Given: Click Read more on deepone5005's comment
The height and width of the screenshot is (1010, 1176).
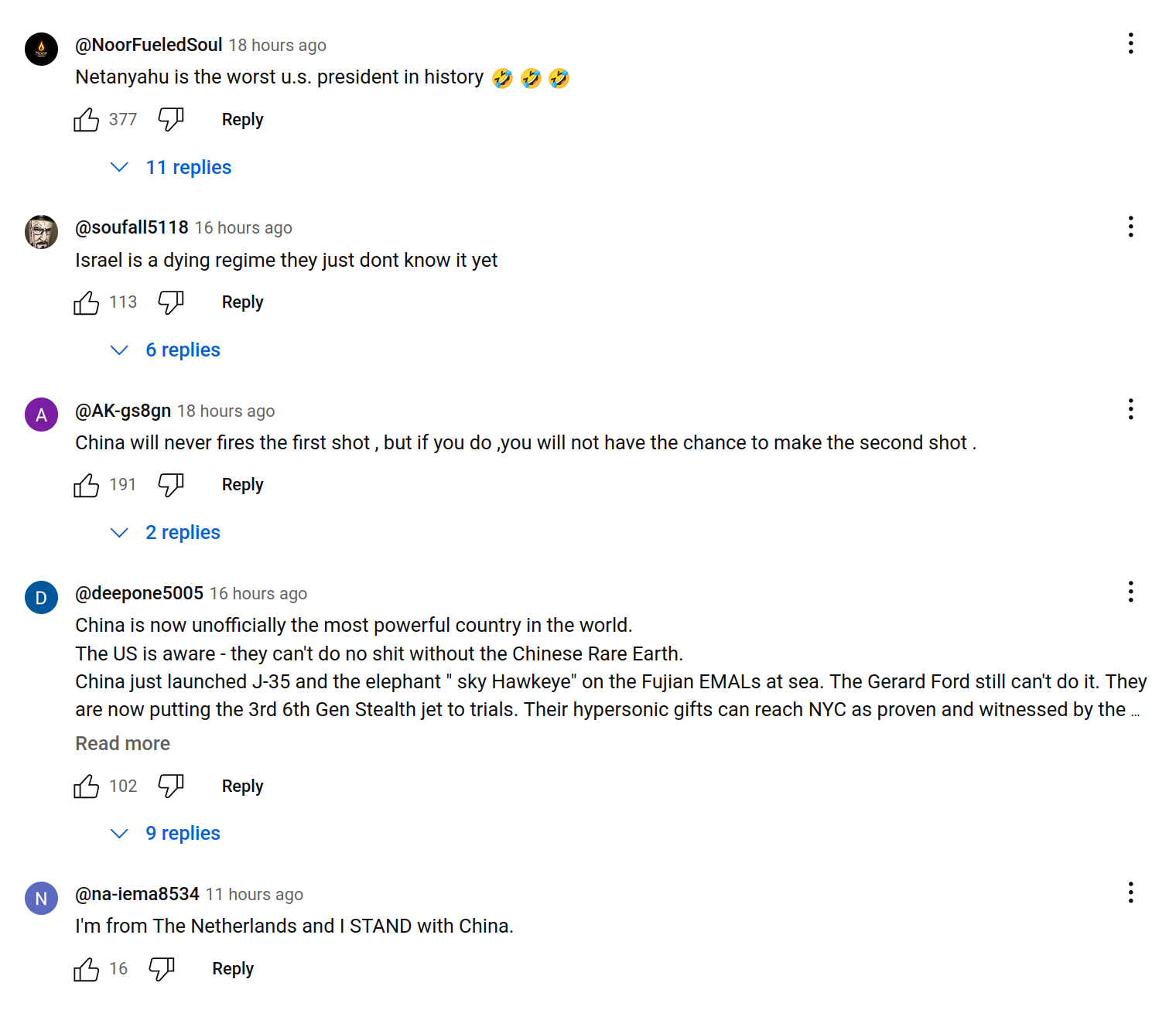Looking at the screenshot, I should (x=122, y=744).
